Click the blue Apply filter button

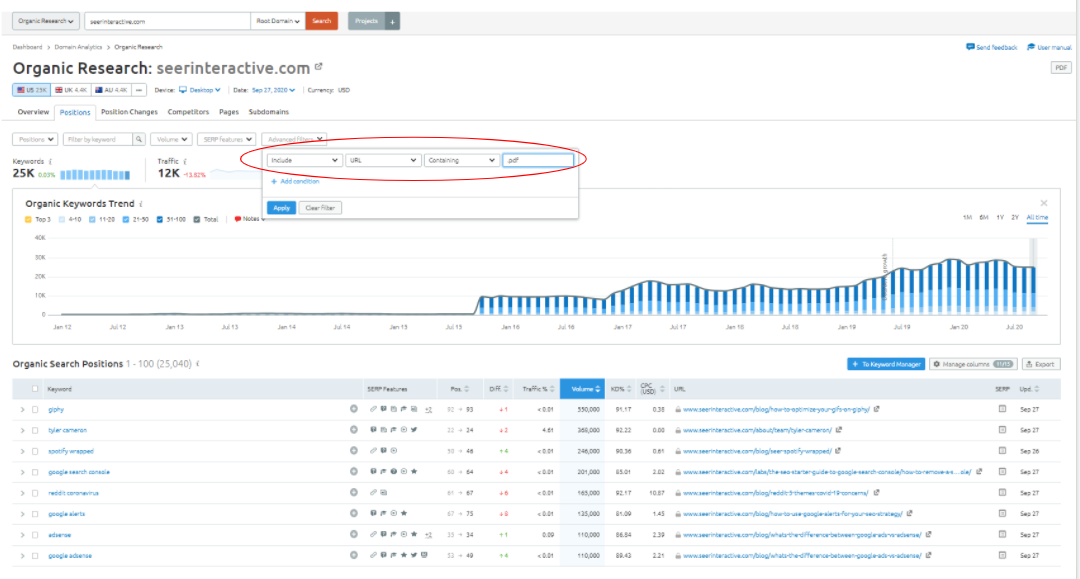coord(281,208)
